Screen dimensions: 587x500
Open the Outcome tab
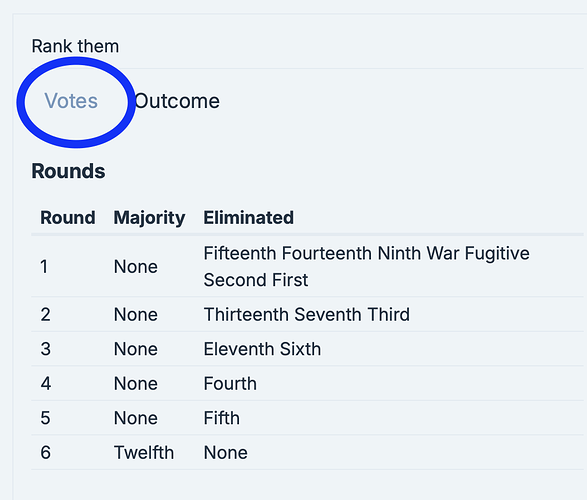click(177, 101)
